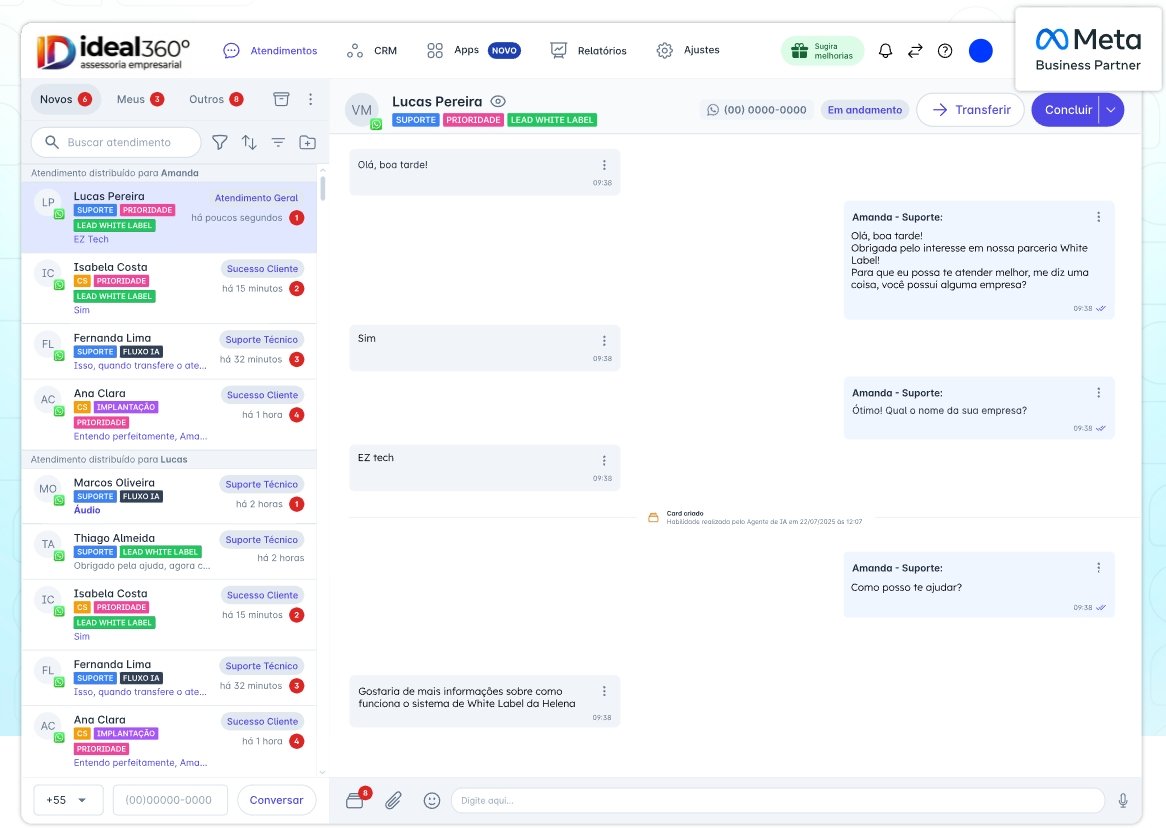Open the new folder icon near search
1166x828 pixels.
(307, 142)
